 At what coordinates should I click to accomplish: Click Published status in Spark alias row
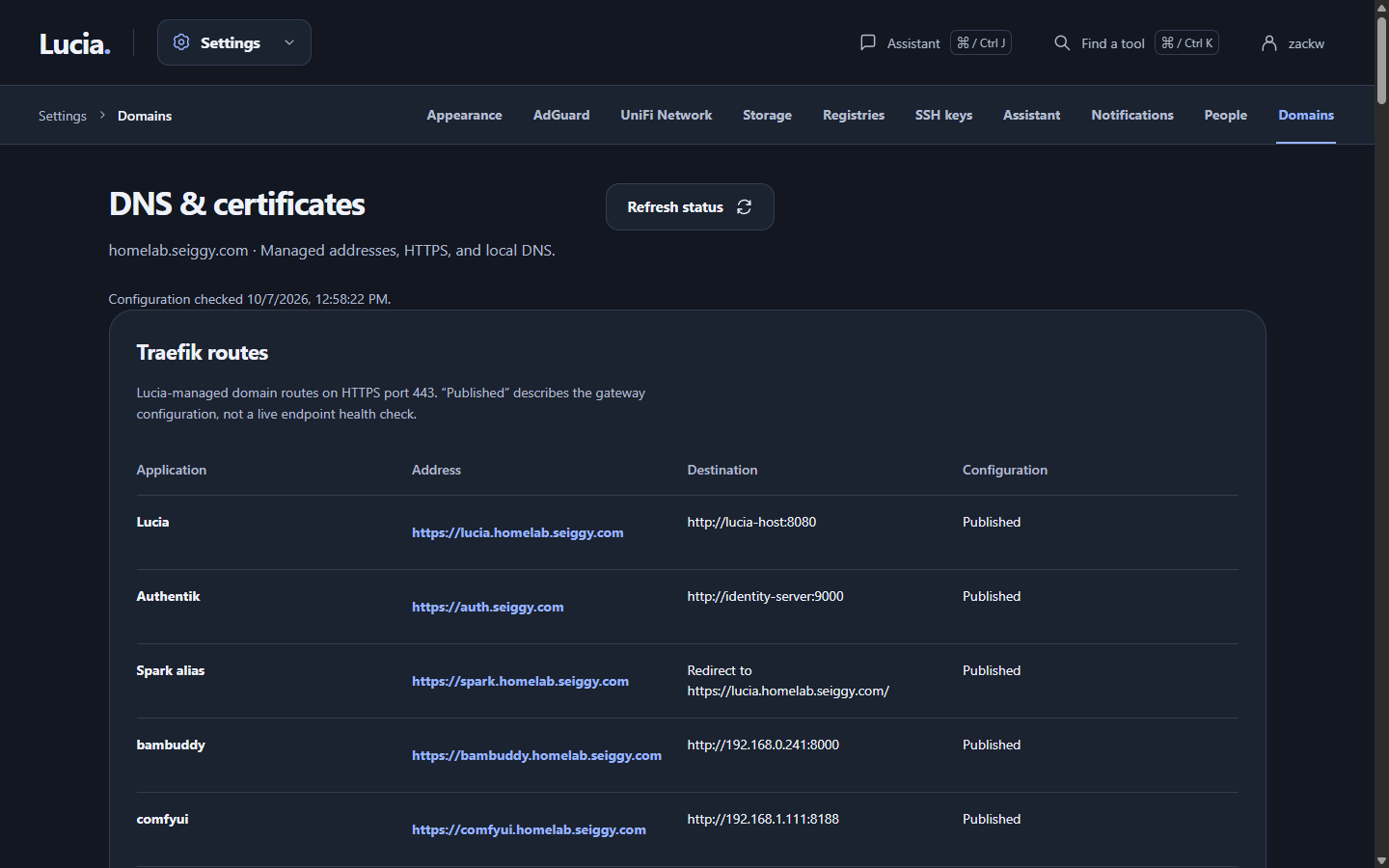click(x=992, y=670)
